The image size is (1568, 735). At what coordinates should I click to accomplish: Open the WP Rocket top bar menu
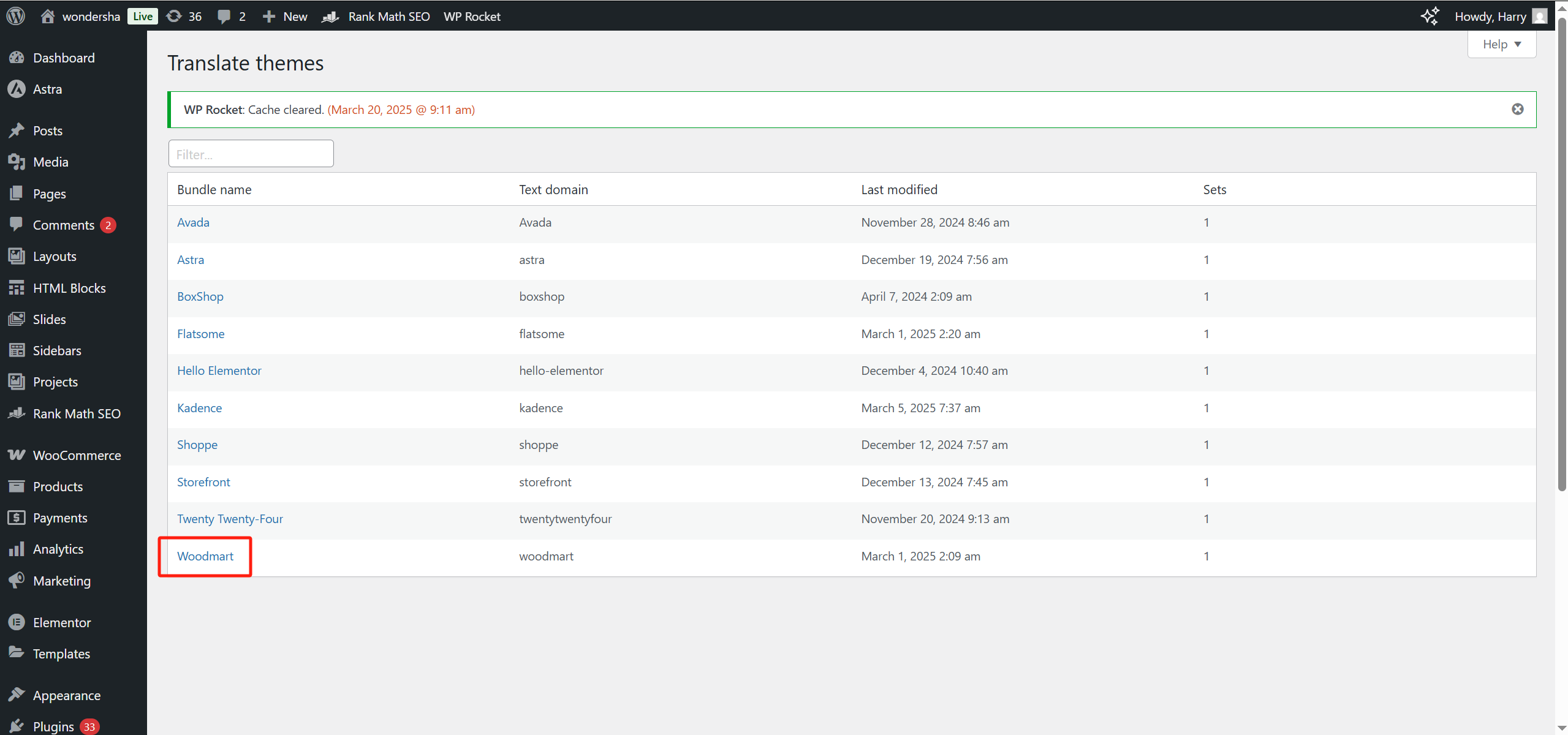click(472, 17)
